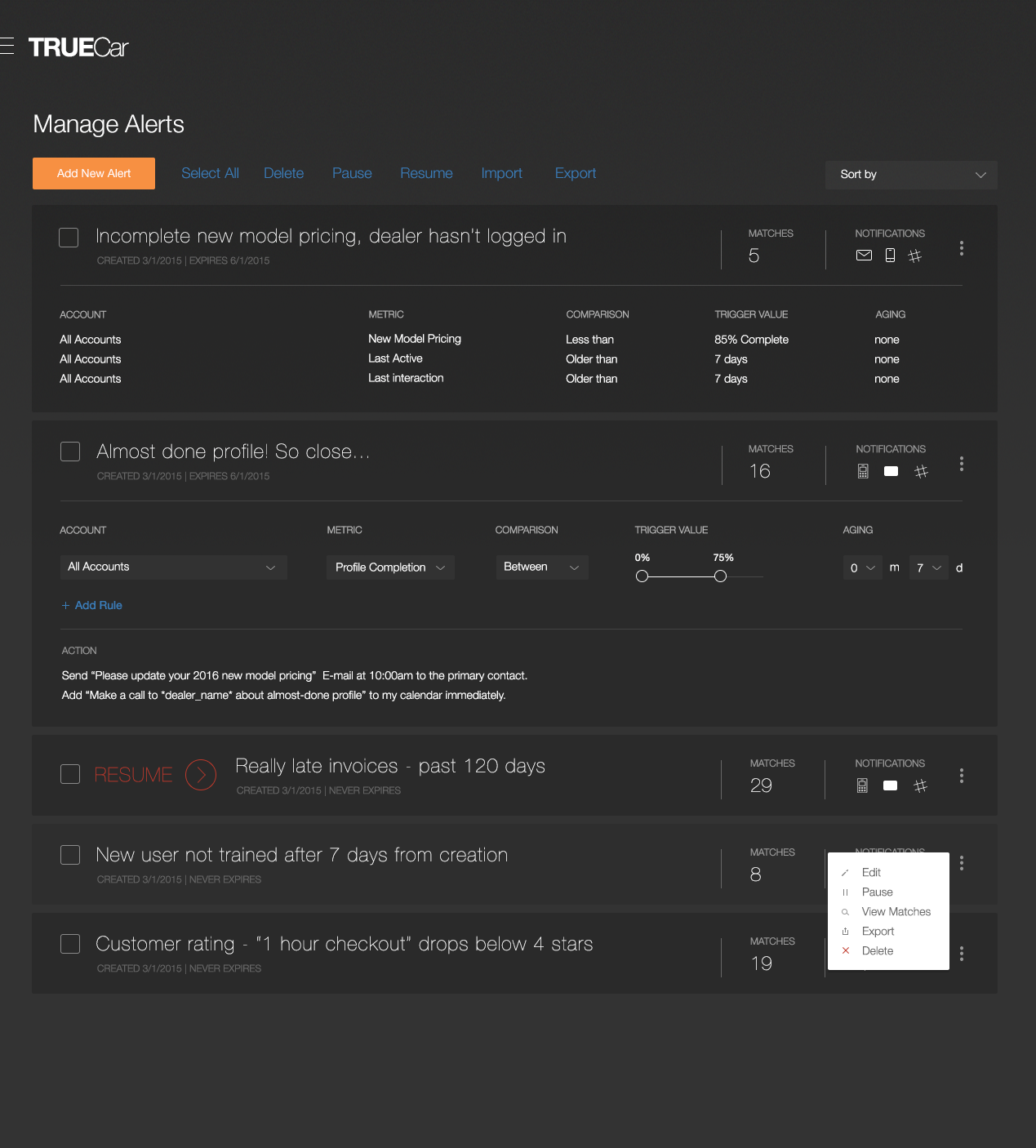This screenshot has height=1148, width=1036.
Task: Click the Add Rule option
Action: tap(91, 605)
